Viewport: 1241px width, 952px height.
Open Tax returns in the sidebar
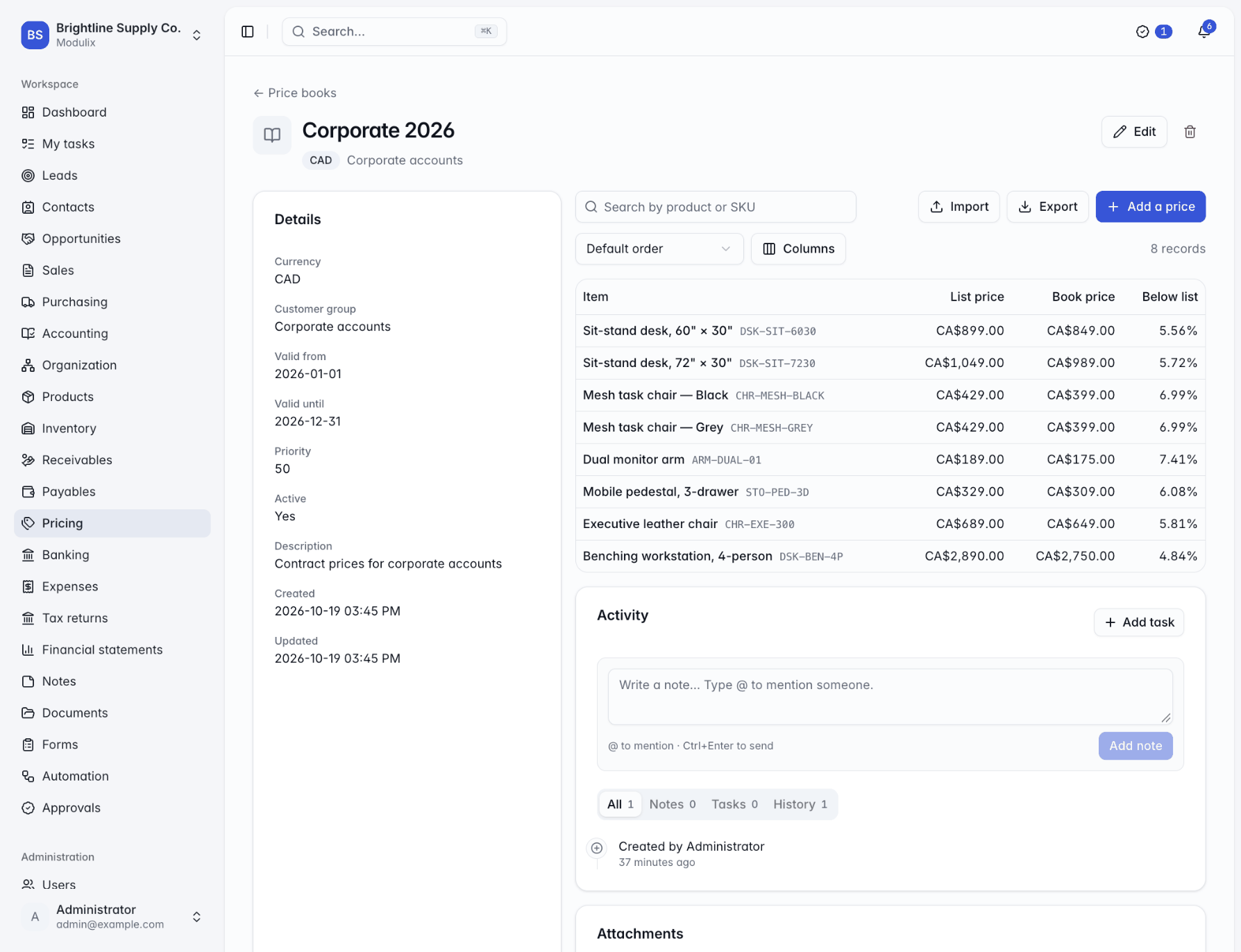pyautogui.click(x=112, y=618)
